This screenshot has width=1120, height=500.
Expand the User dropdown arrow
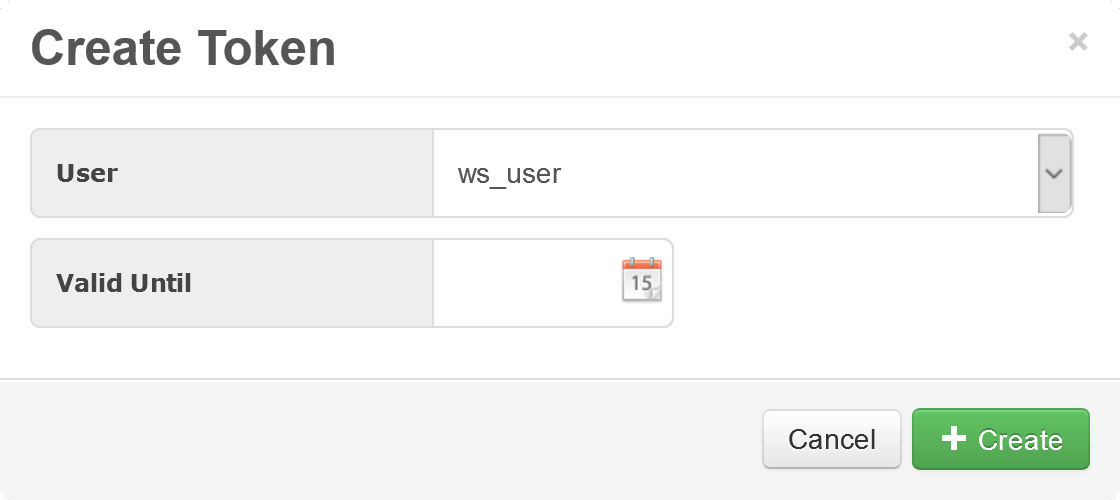(x=1053, y=173)
